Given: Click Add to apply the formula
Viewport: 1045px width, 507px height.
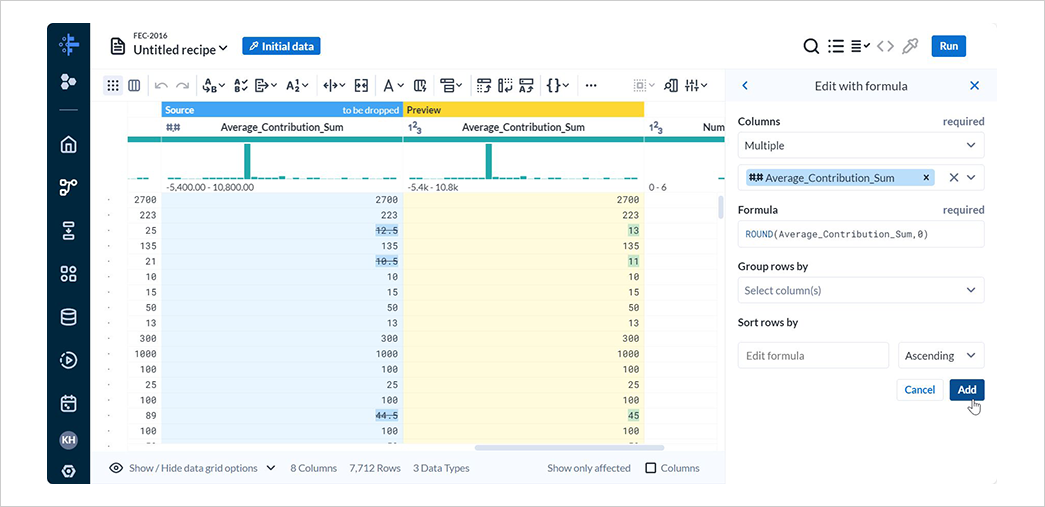Looking at the screenshot, I should 966,390.
